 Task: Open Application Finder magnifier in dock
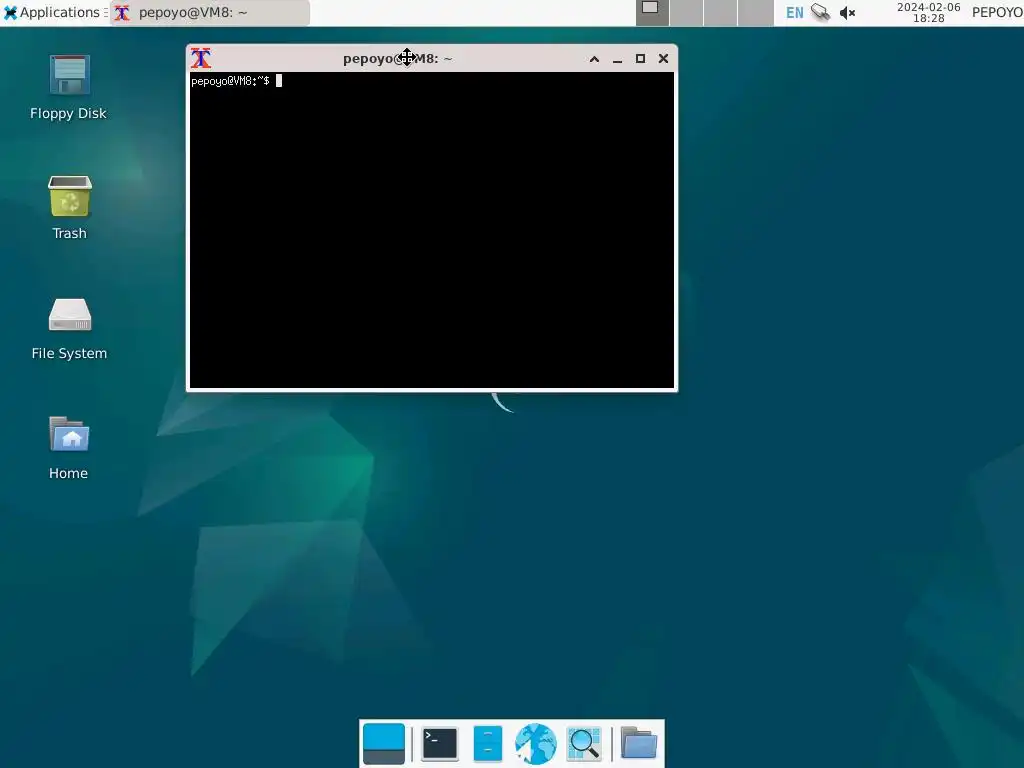583,743
